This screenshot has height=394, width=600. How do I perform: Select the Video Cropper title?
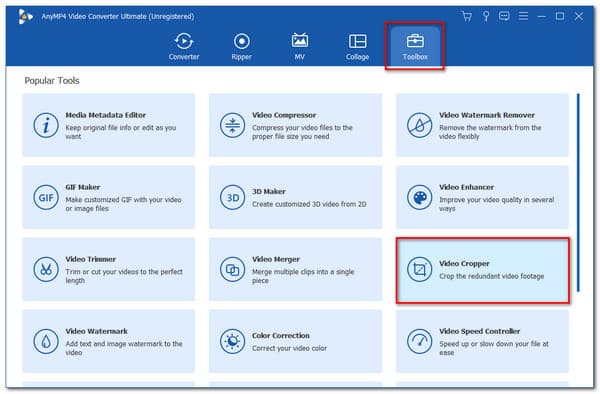[x=464, y=264]
